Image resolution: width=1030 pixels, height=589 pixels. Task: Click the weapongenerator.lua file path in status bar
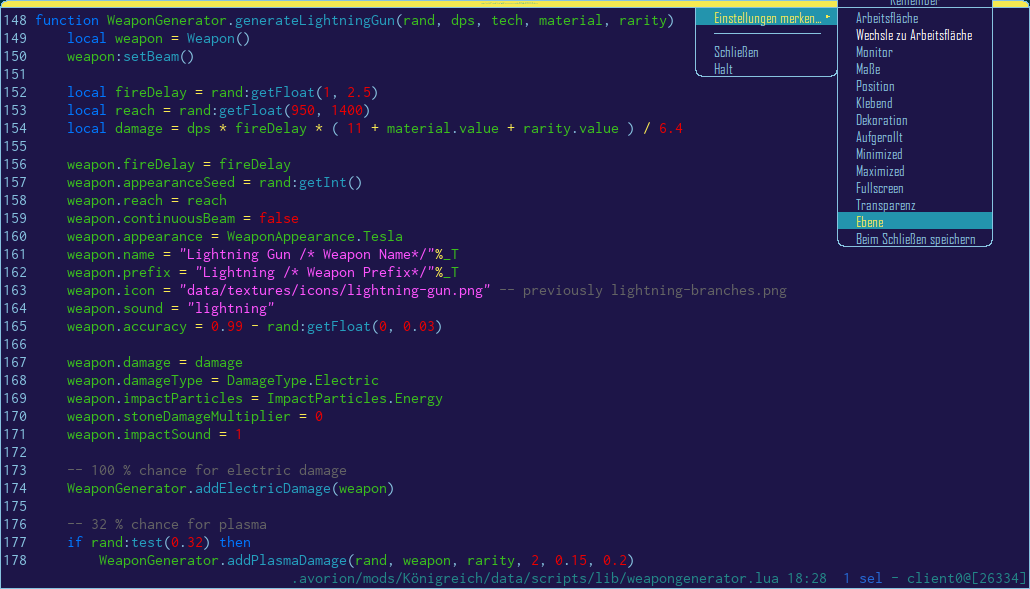pos(535,578)
